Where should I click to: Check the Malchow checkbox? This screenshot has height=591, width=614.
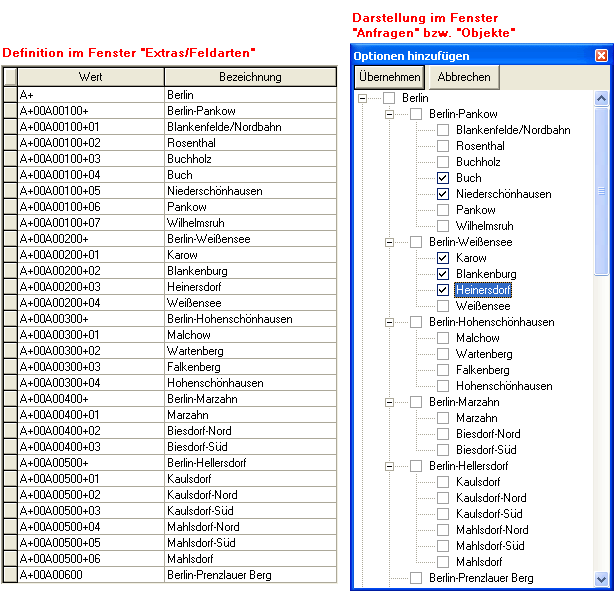pyautogui.click(x=443, y=338)
